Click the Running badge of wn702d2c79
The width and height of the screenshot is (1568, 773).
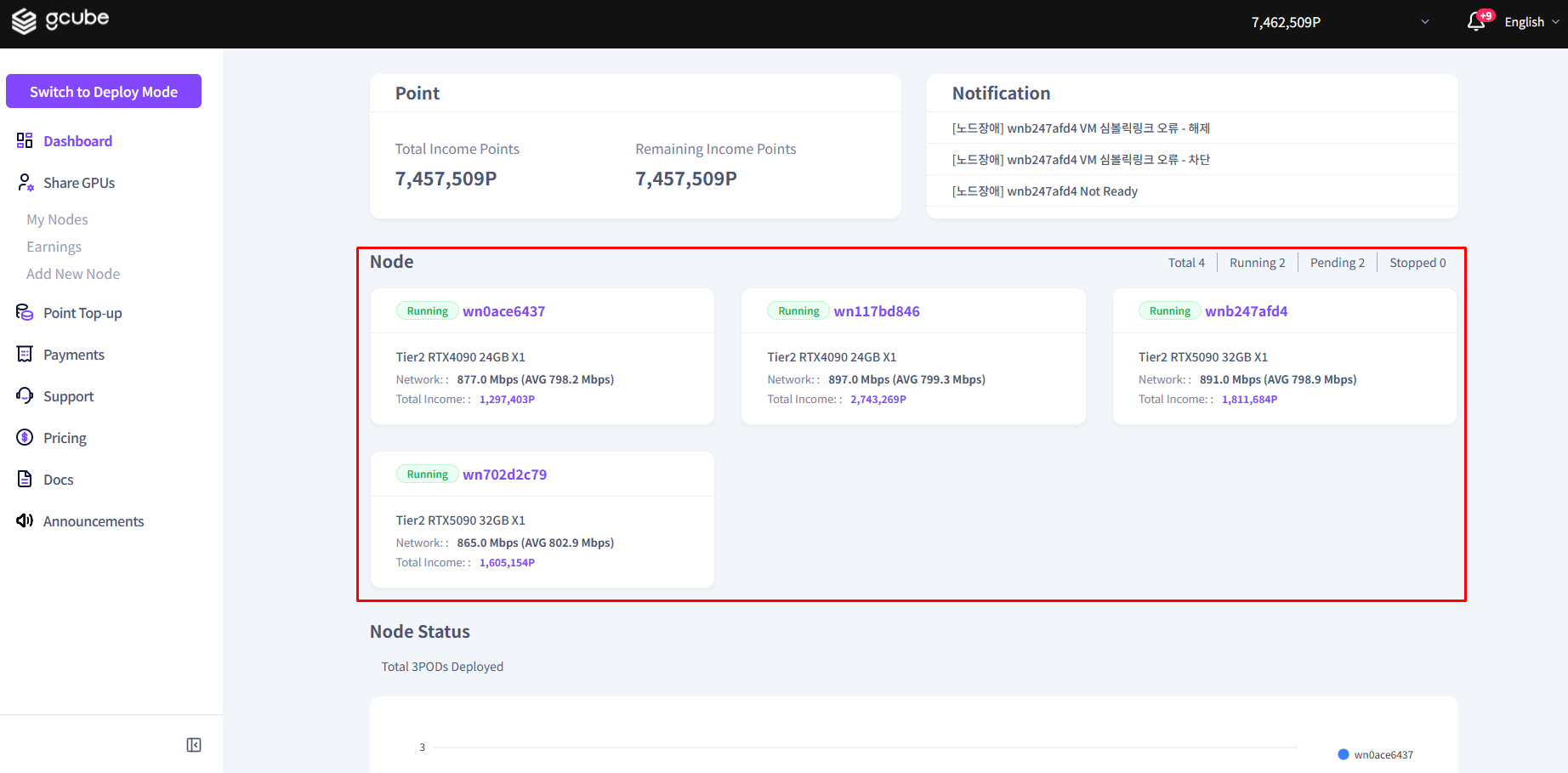427,475
